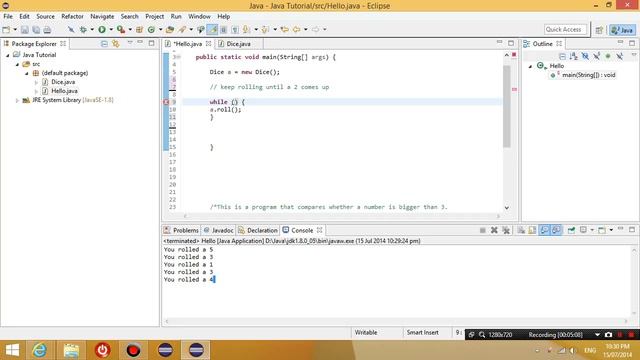Run the program with the green Run button
This screenshot has height=360, width=640.
click(102, 29)
